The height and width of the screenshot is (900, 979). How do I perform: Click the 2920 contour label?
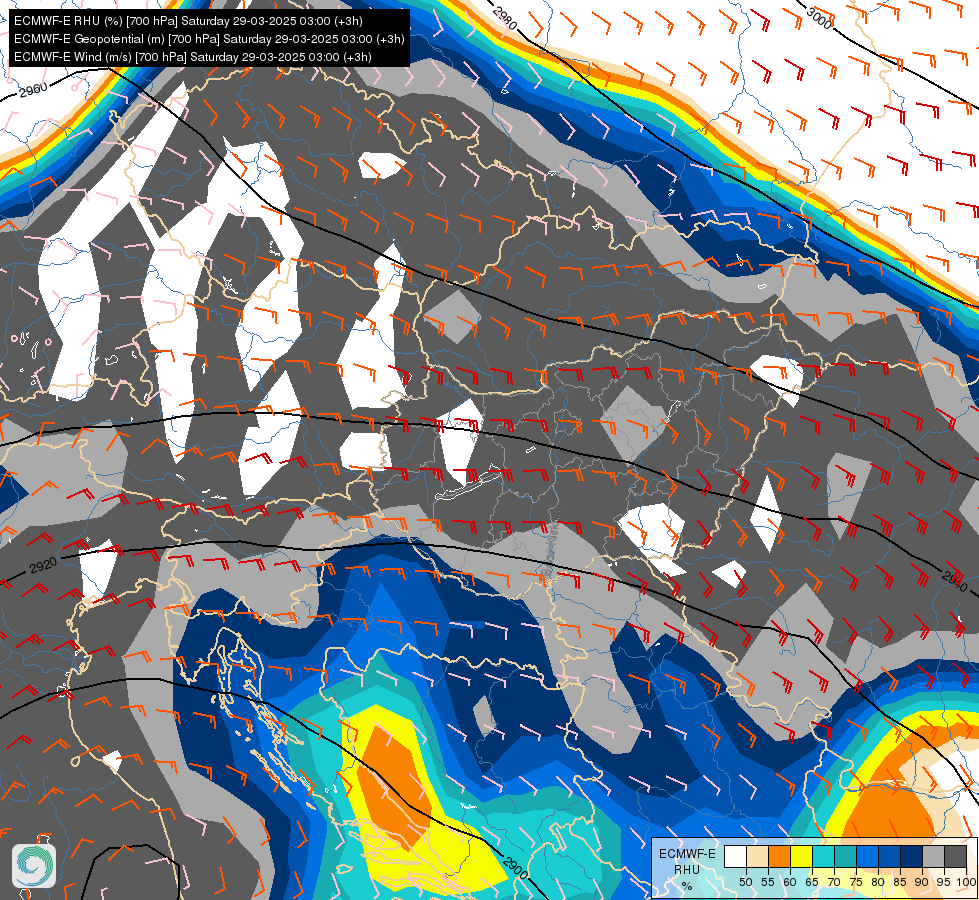tap(43, 566)
